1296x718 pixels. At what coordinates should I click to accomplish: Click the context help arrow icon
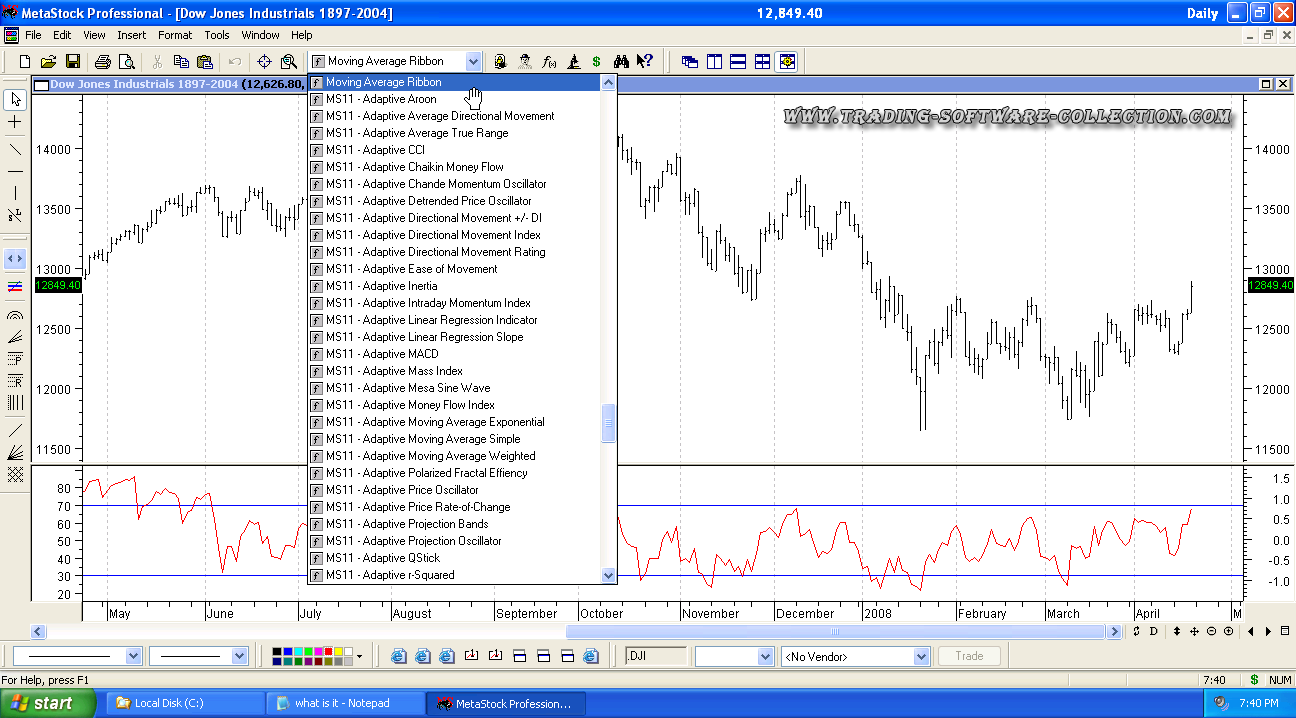[x=645, y=62]
